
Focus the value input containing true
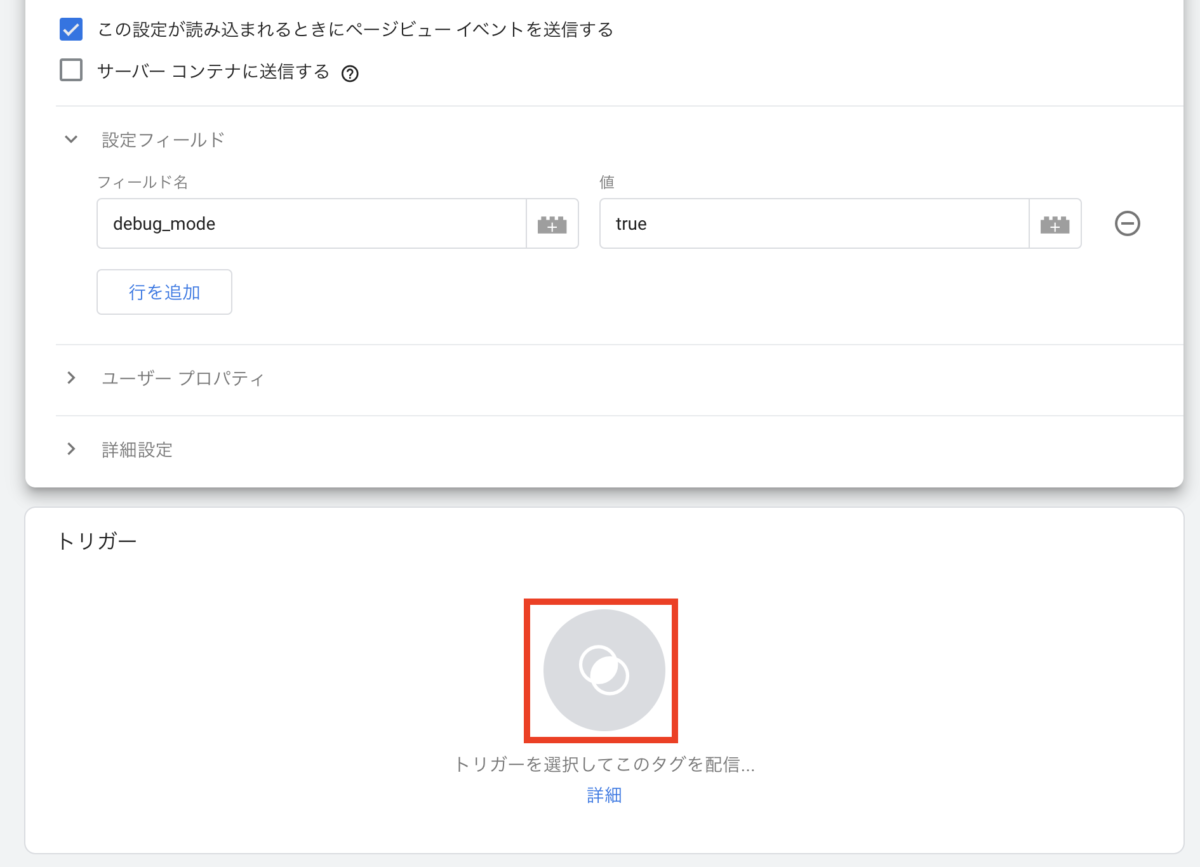coord(813,224)
